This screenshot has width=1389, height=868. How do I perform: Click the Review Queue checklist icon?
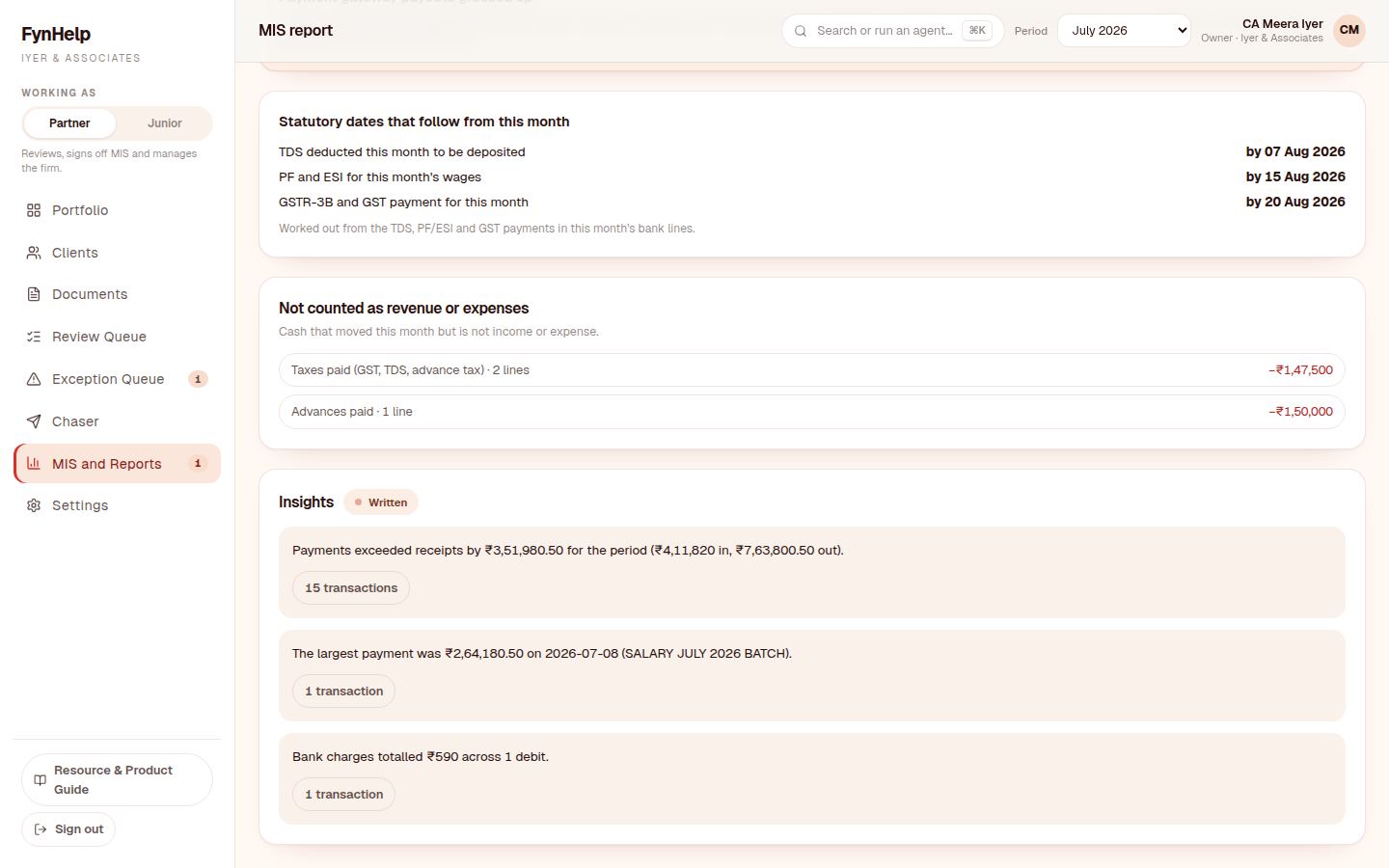coord(34,337)
